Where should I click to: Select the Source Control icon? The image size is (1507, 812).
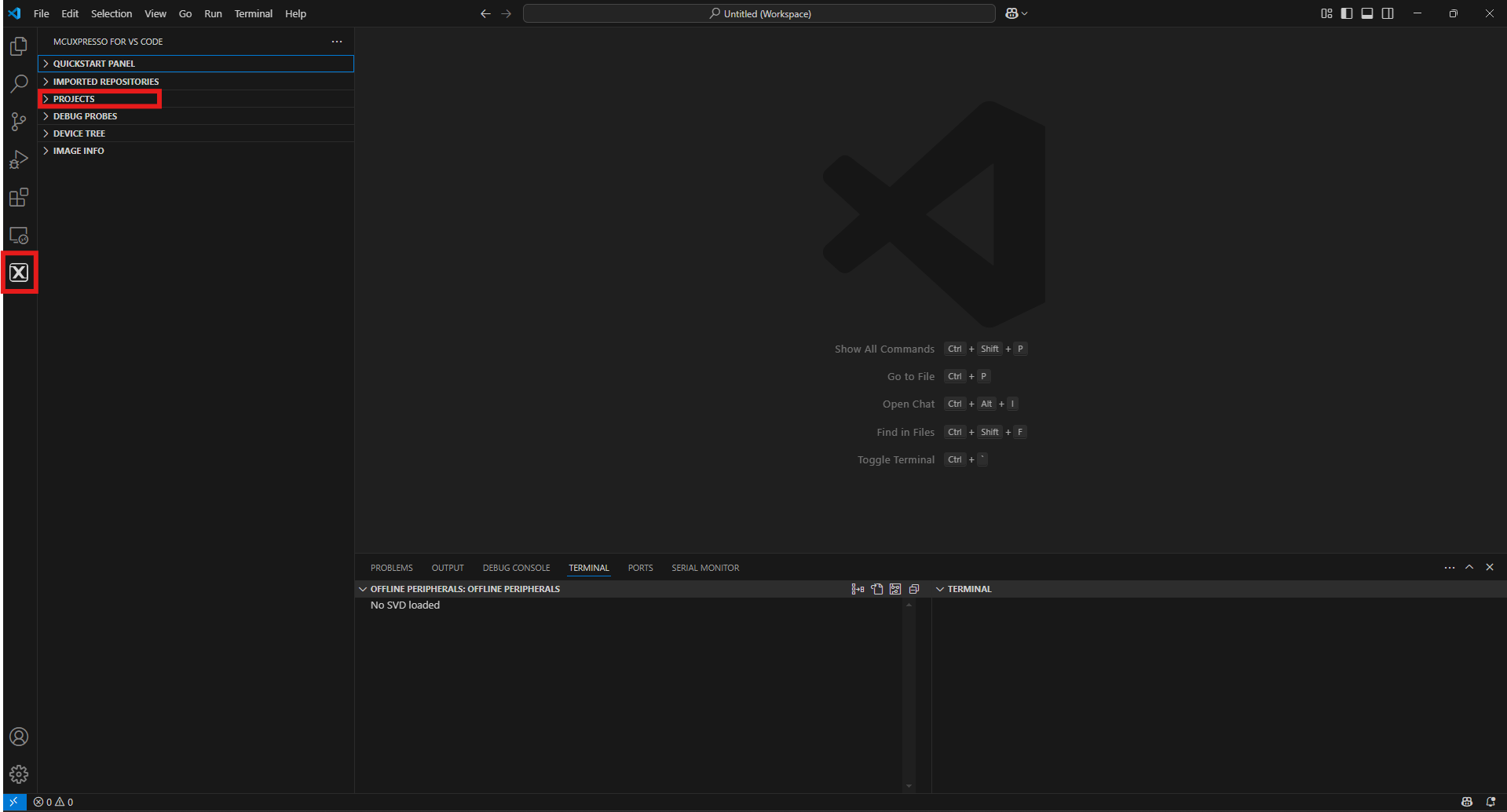[x=19, y=122]
